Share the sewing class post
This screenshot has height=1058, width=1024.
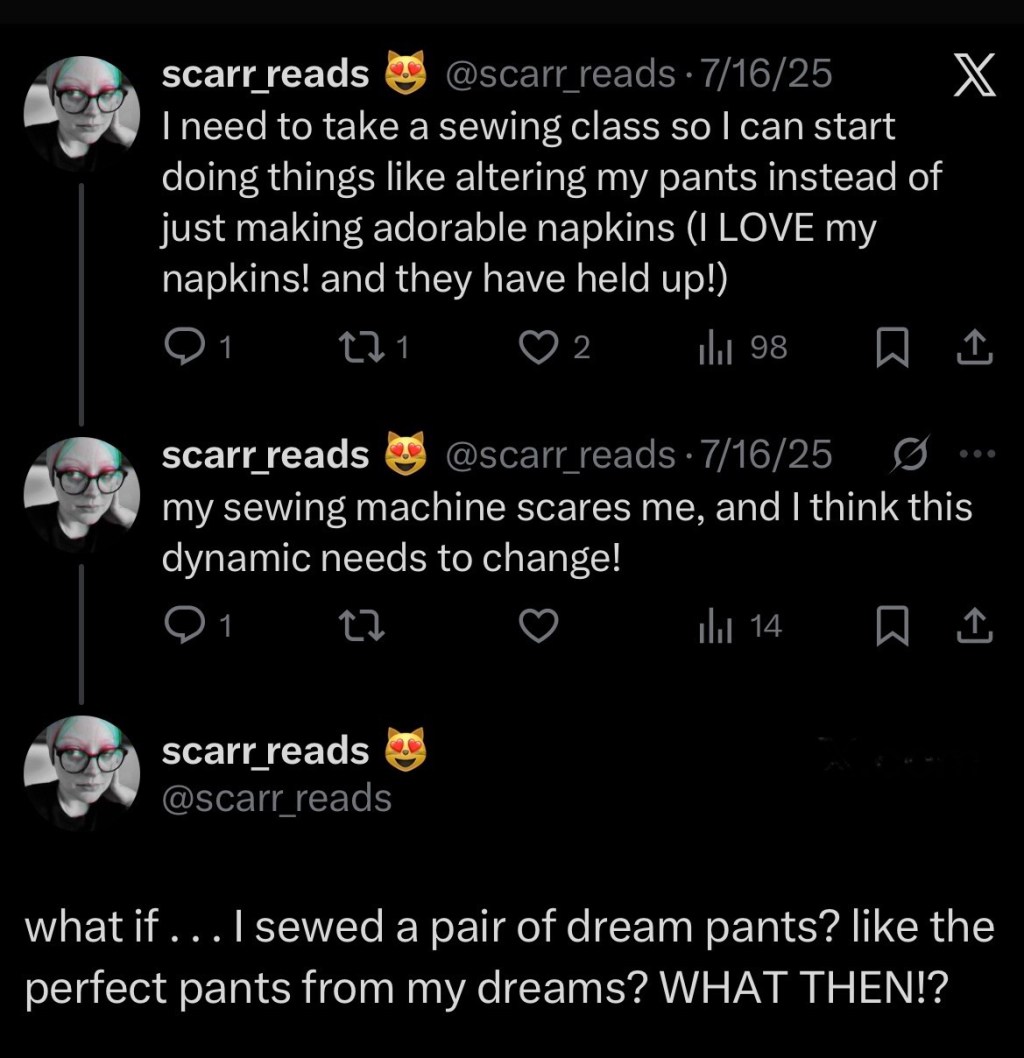point(974,347)
